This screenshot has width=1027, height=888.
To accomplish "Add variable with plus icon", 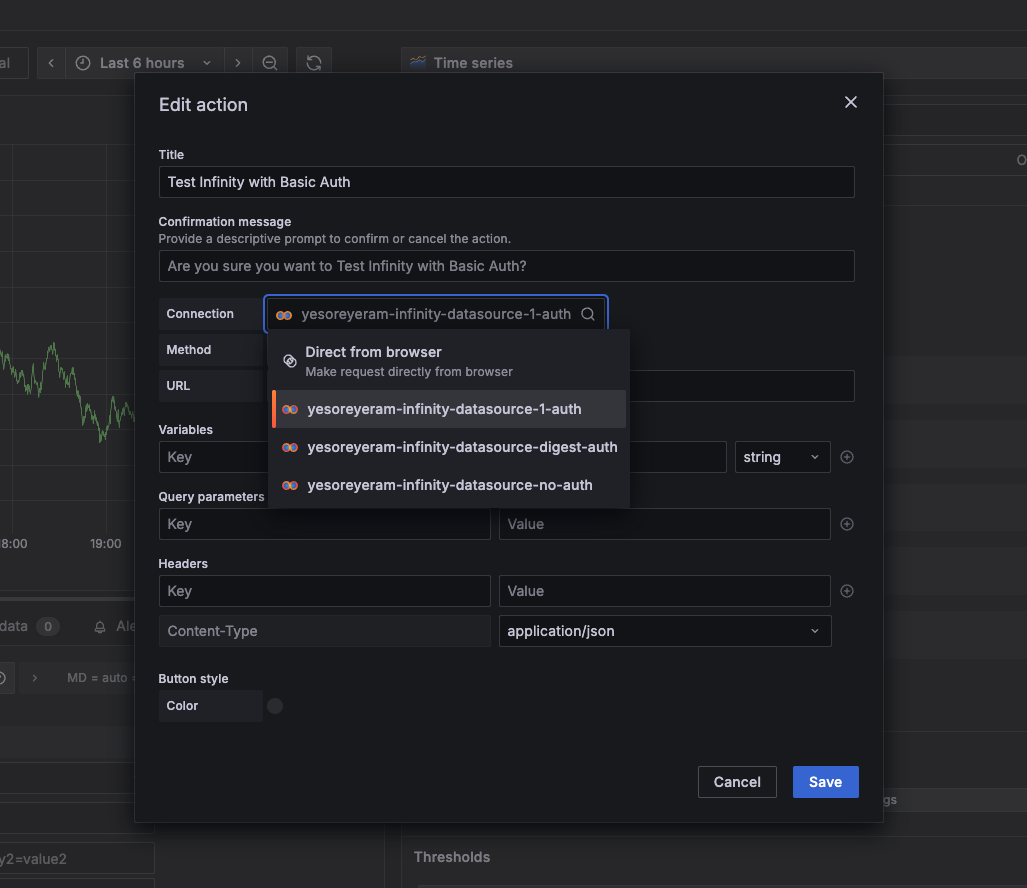I will (847, 457).
